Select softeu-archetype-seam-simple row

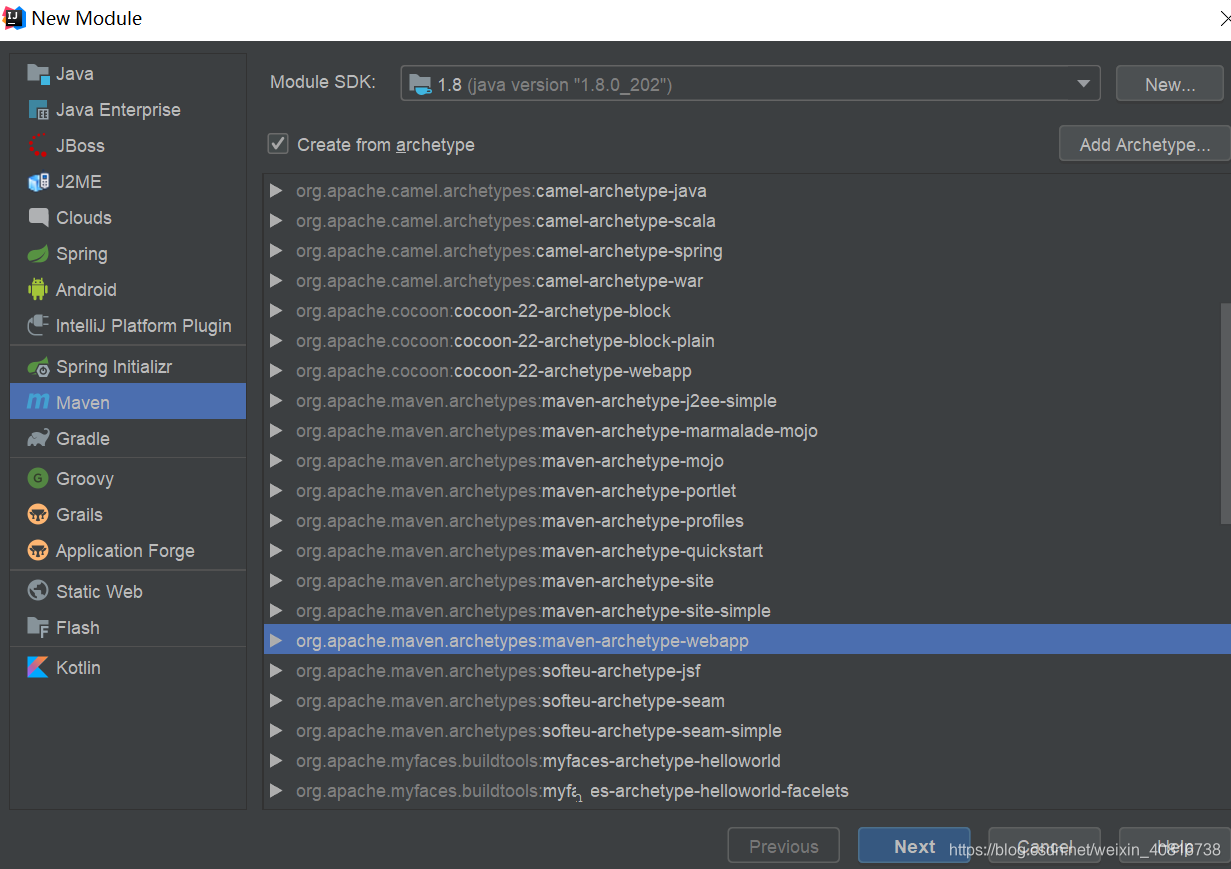point(747,731)
